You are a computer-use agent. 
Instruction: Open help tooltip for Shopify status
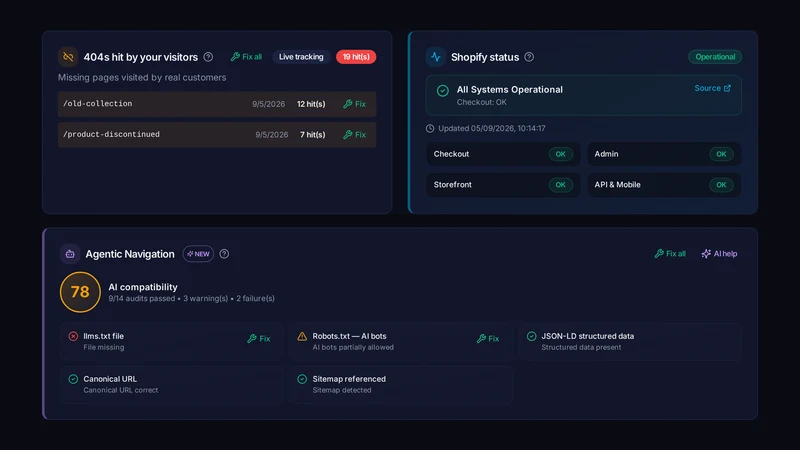click(529, 57)
